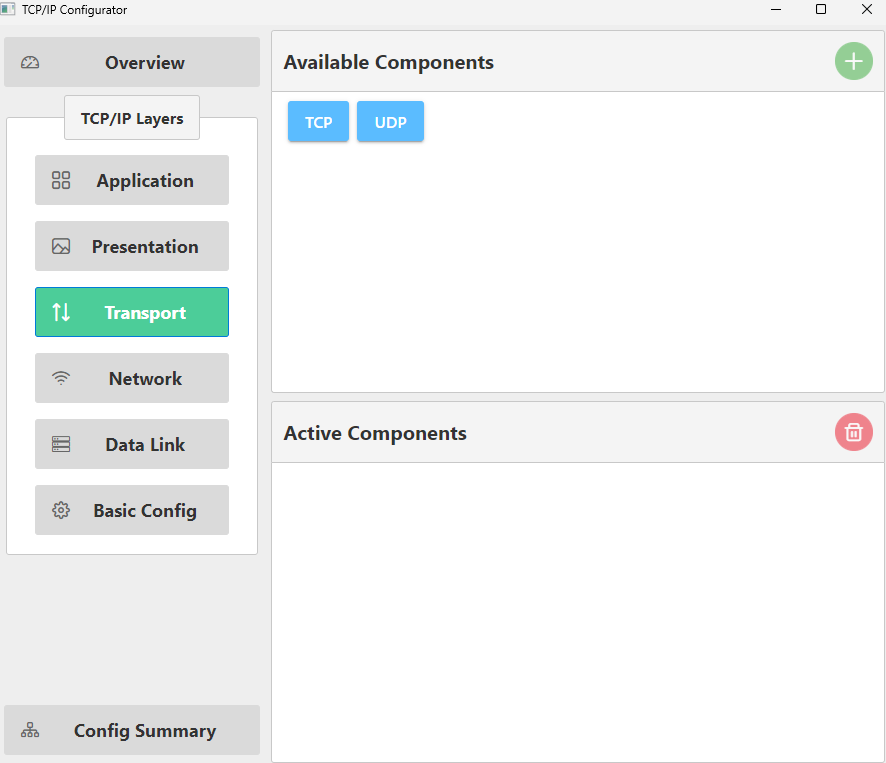
Task: Click the Data Link server icon
Action: click(x=61, y=444)
